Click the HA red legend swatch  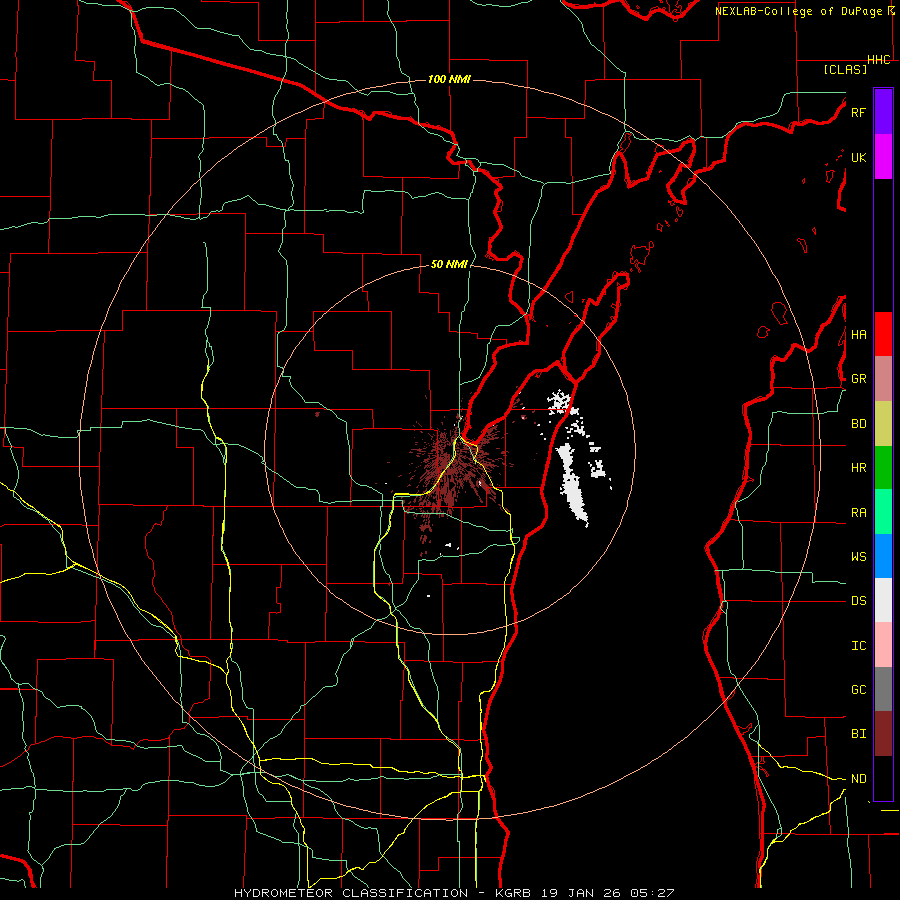coord(883,334)
